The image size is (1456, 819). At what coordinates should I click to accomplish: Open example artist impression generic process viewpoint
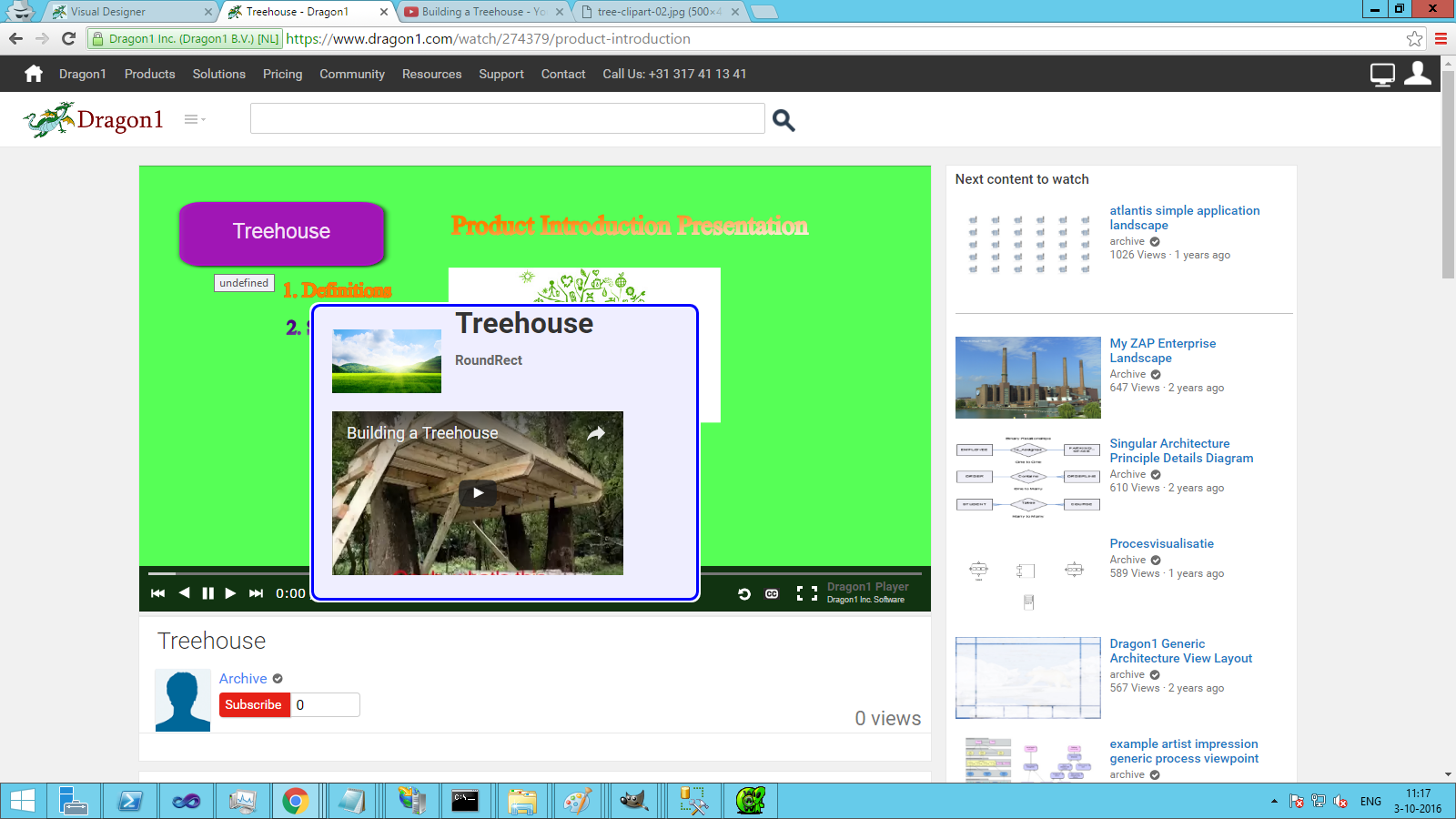coord(1184,751)
